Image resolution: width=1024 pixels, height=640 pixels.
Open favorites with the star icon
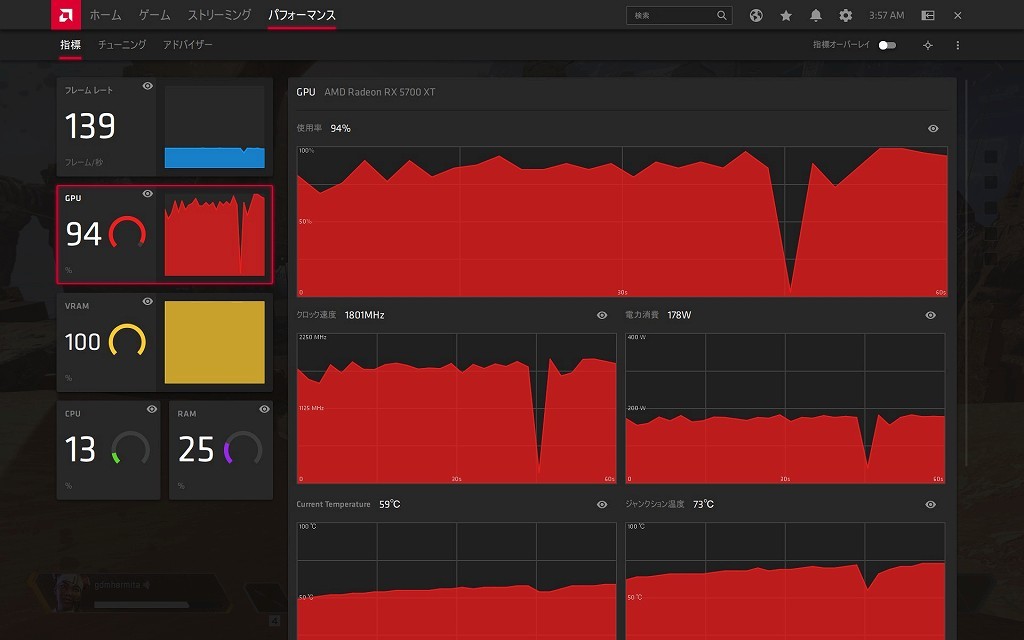pos(786,16)
